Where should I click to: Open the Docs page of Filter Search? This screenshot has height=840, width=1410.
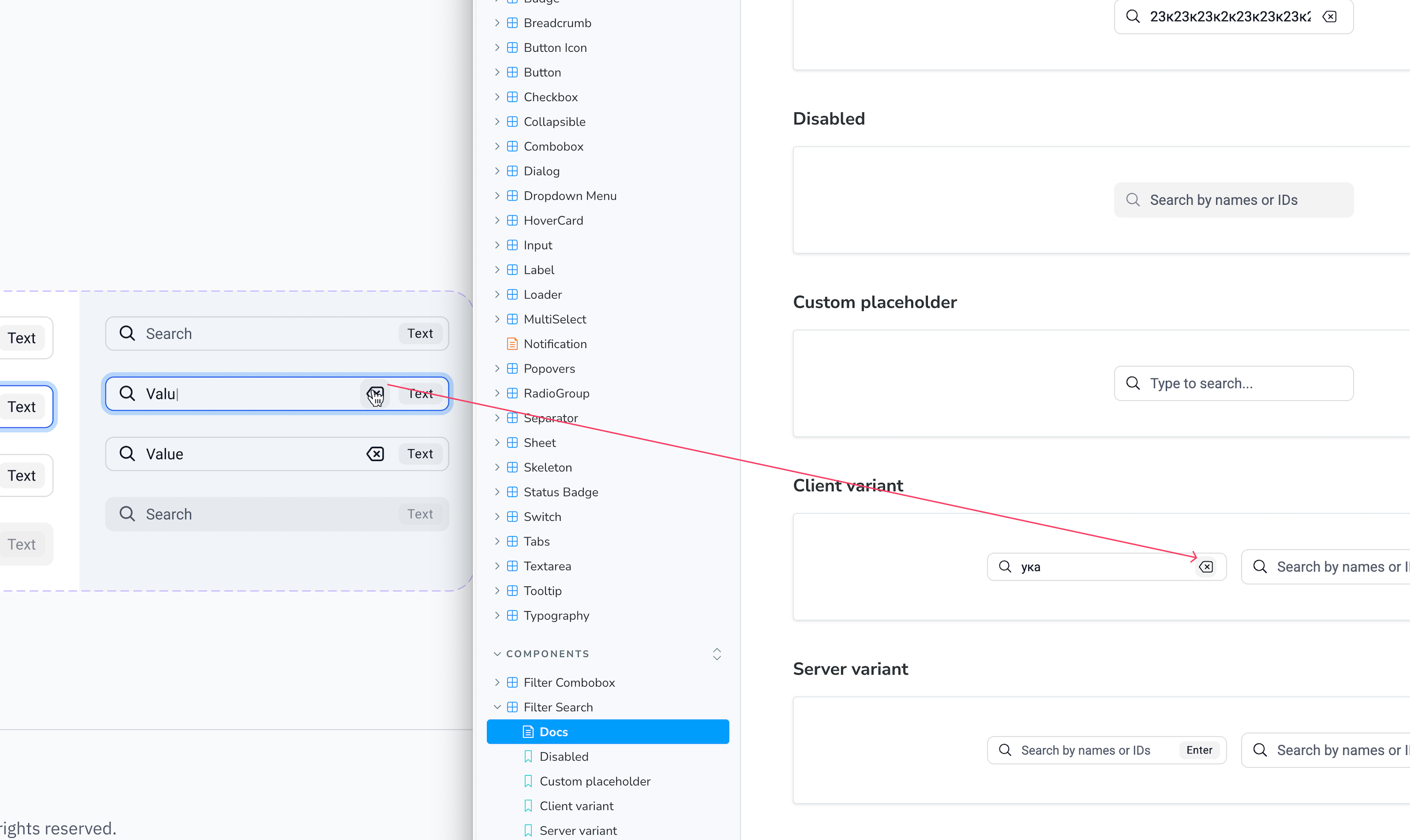(x=607, y=731)
